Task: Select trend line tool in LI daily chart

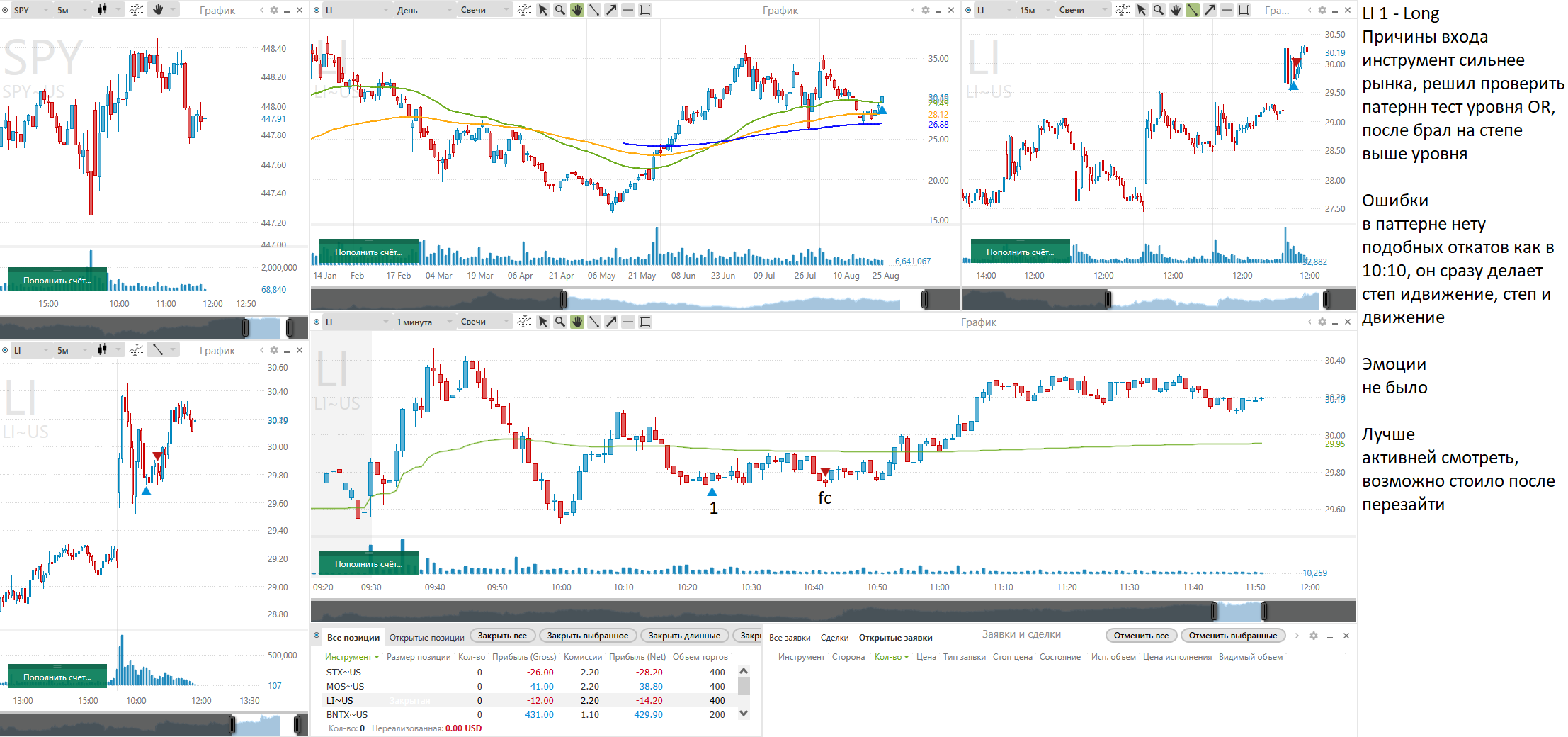Action: tap(594, 10)
